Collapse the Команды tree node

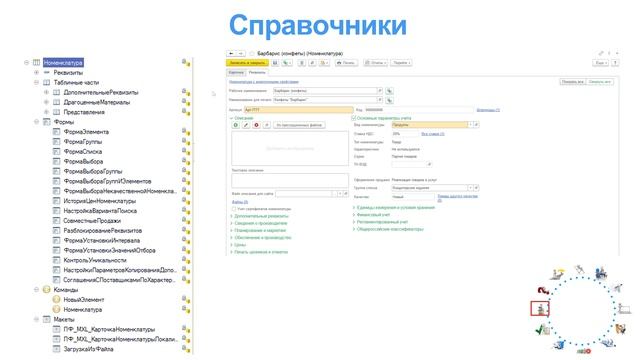pyautogui.click(x=36, y=289)
